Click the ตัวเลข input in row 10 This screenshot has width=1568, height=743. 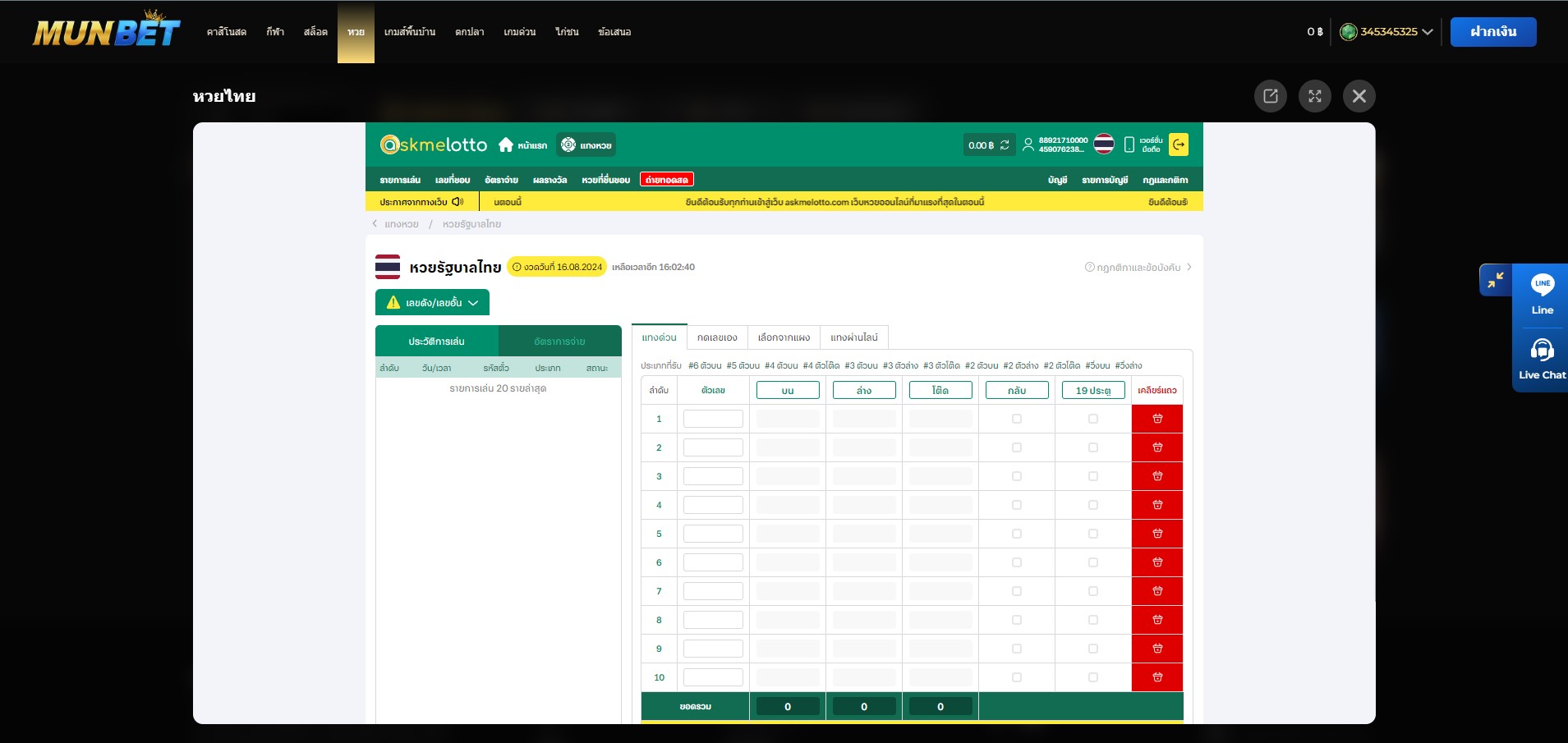(713, 677)
